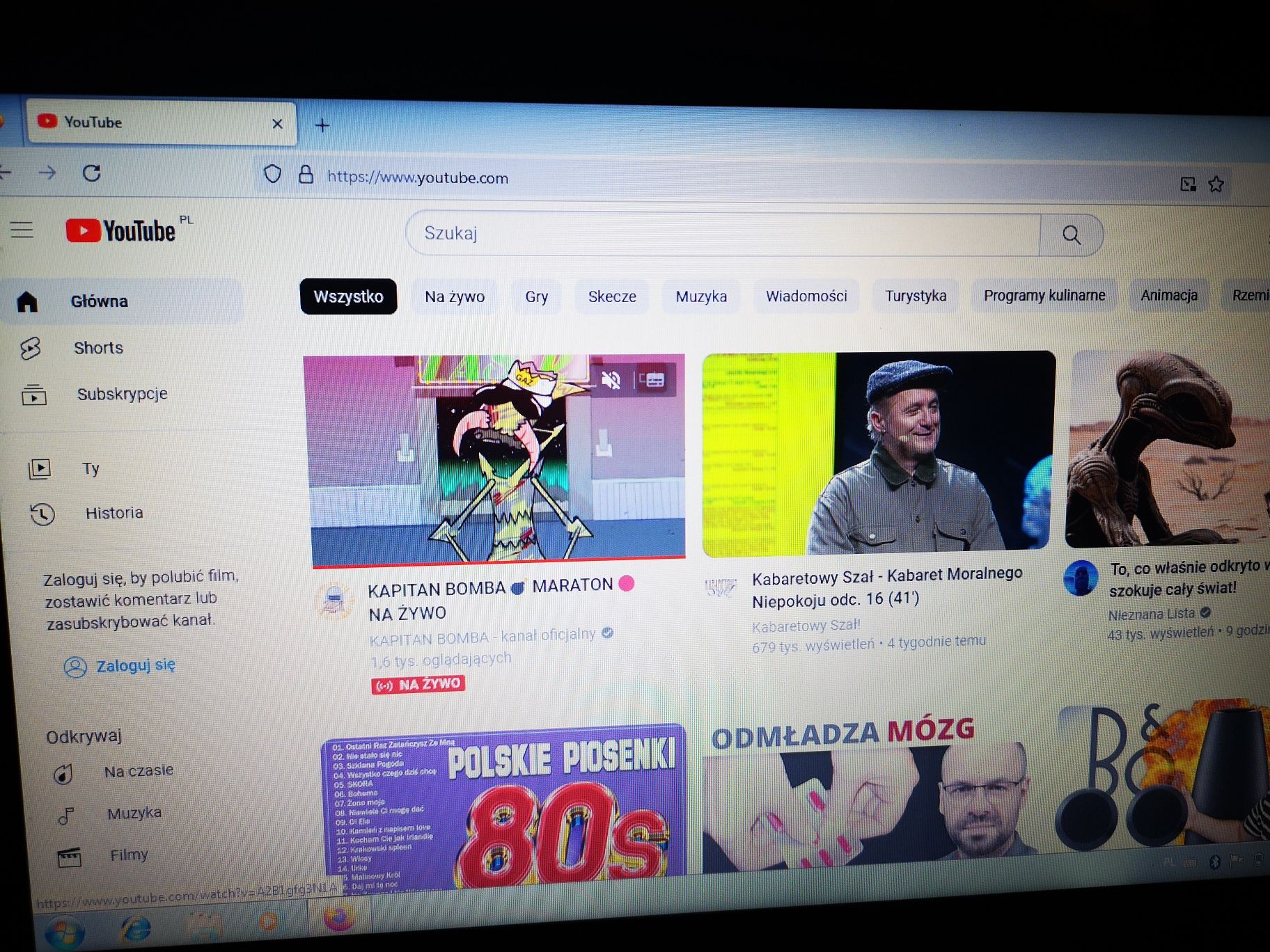This screenshot has height=952, width=1270.
Task: Open Firefox taskbar icon
Action: 338,917
